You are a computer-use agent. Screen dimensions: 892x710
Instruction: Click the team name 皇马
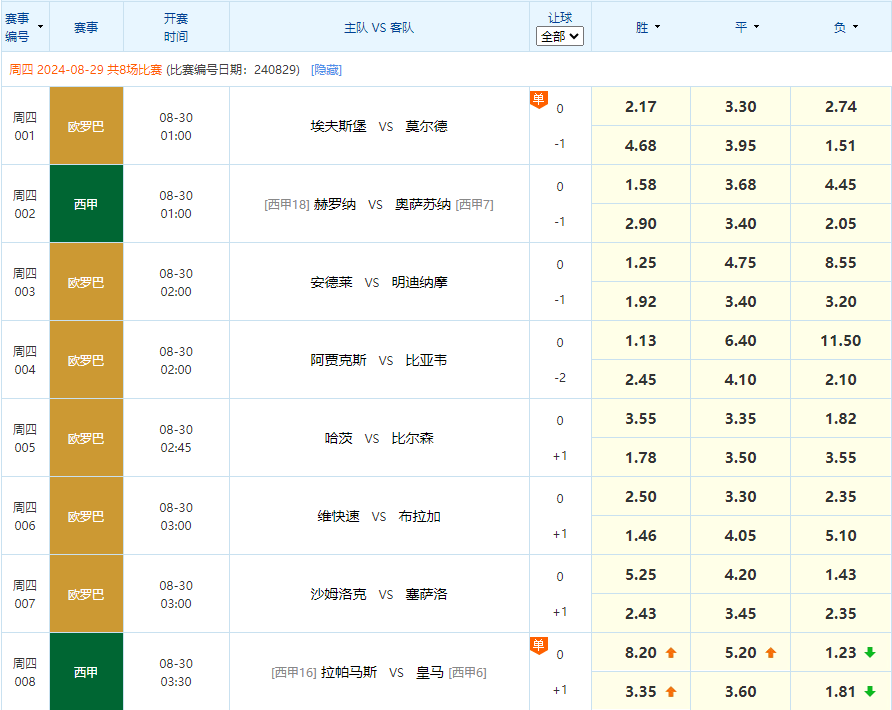pos(430,672)
